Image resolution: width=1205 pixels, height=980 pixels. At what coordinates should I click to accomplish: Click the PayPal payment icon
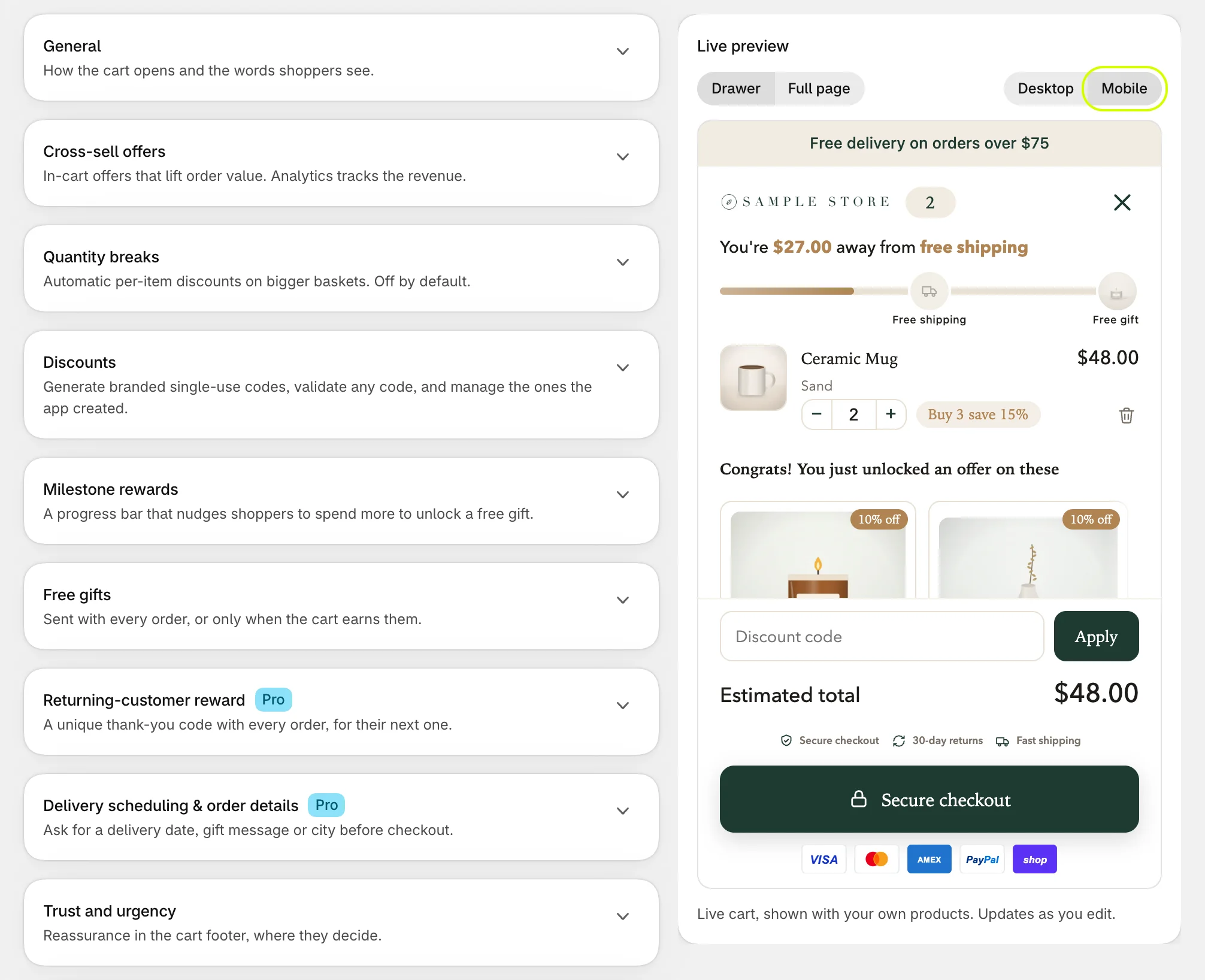click(x=982, y=859)
